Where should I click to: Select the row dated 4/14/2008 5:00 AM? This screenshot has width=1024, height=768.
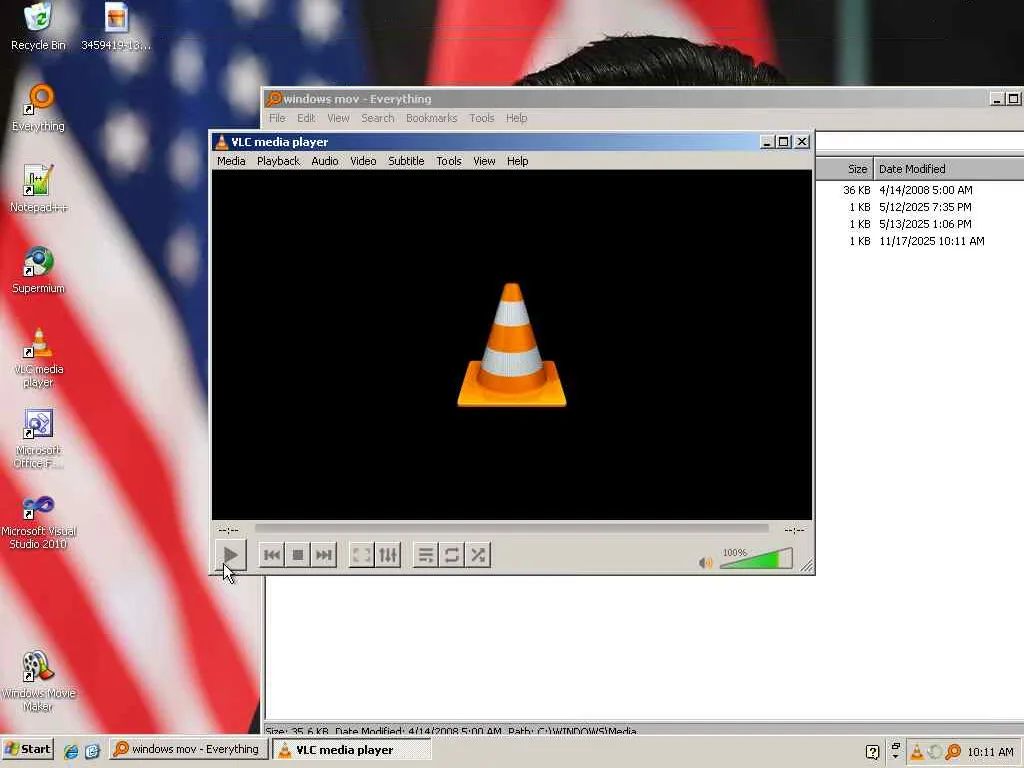920,190
